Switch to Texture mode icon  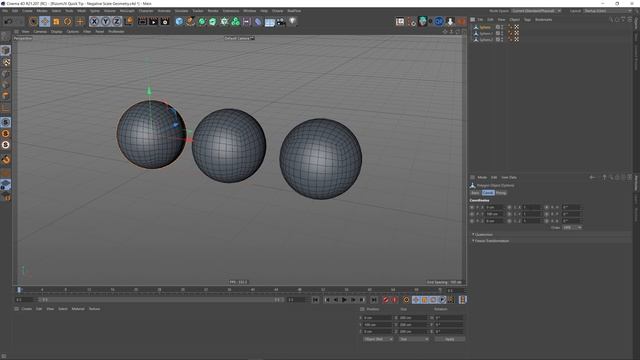[6, 62]
